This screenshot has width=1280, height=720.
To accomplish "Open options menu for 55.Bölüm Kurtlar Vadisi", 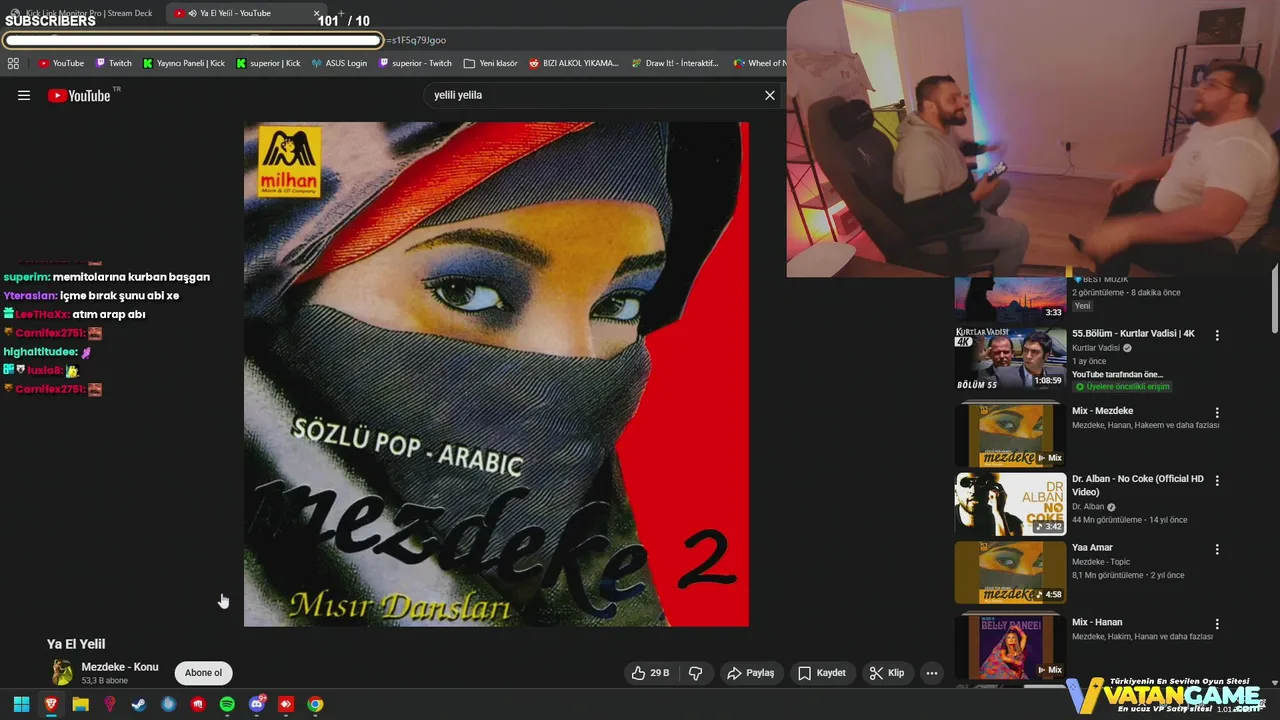I will point(1217,335).
